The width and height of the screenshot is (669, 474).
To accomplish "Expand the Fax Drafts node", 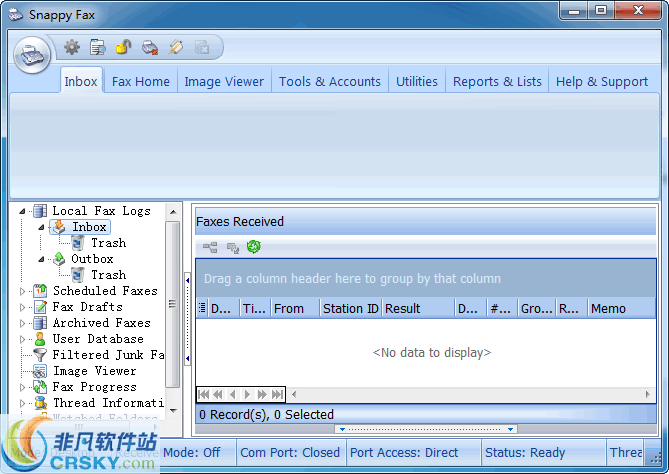I will point(22,307).
